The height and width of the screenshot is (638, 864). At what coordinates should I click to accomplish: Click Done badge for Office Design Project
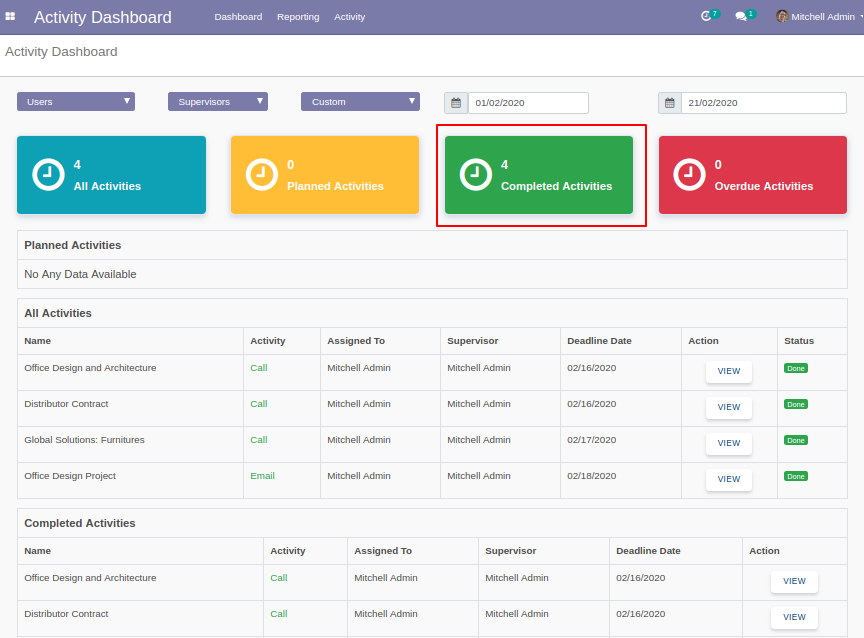[x=796, y=476]
